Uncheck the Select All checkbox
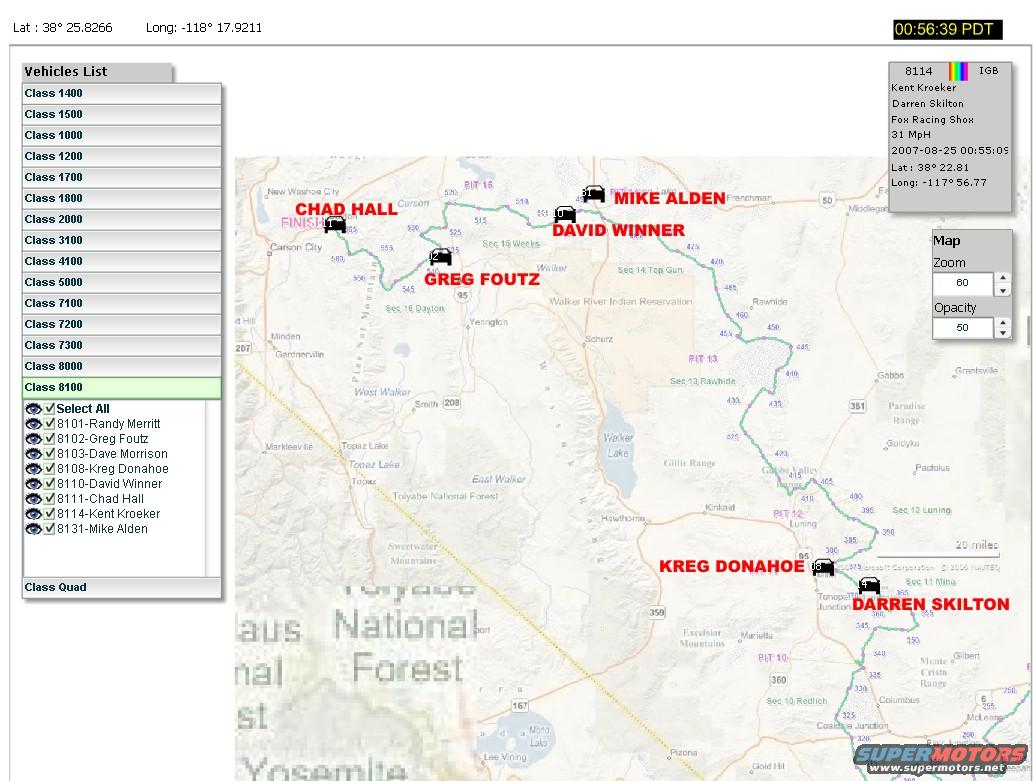 [x=49, y=409]
